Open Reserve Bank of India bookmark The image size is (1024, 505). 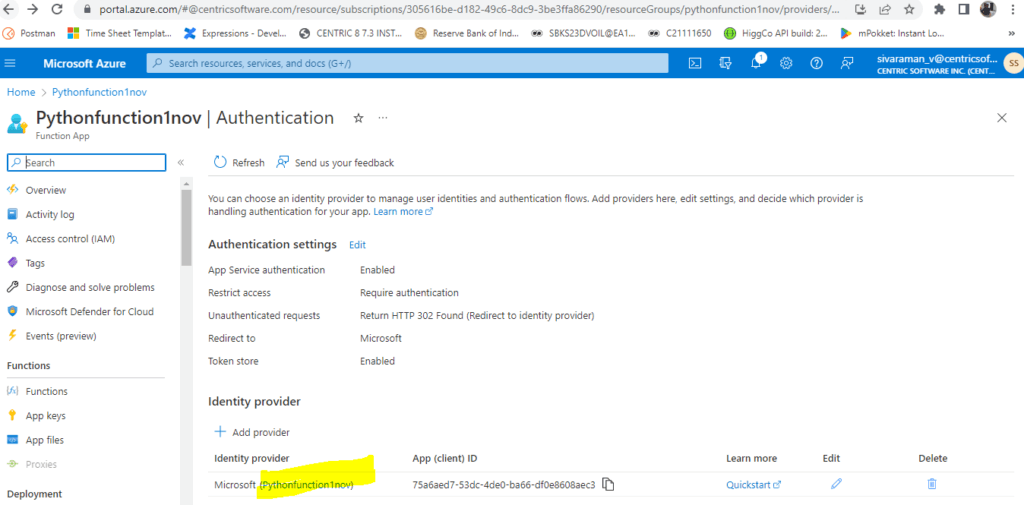pyautogui.click(x=467, y=33)
